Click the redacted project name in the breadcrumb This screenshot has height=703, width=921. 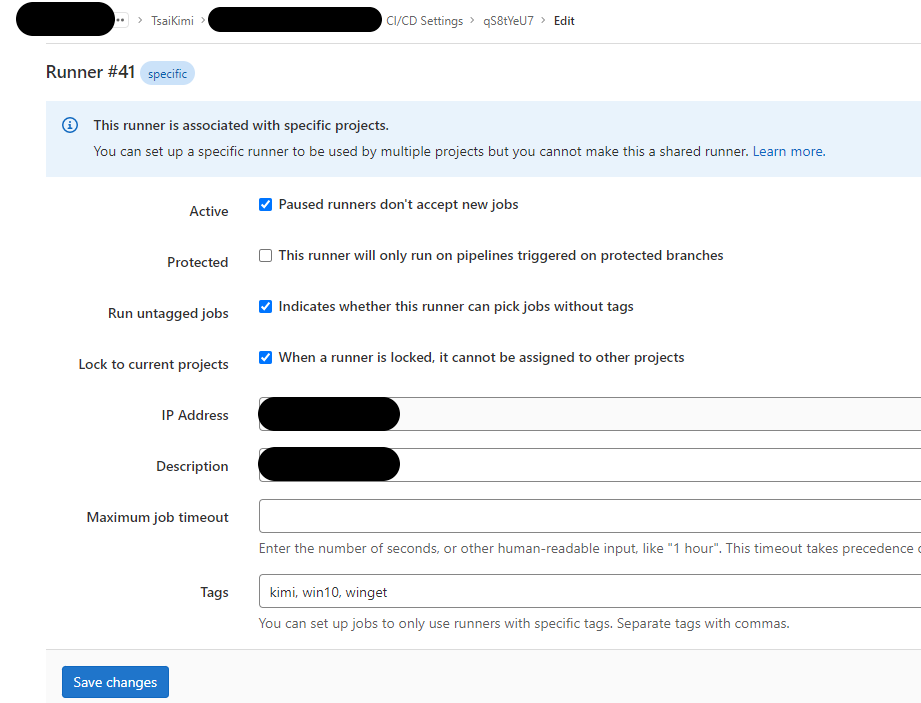point(294,19)
